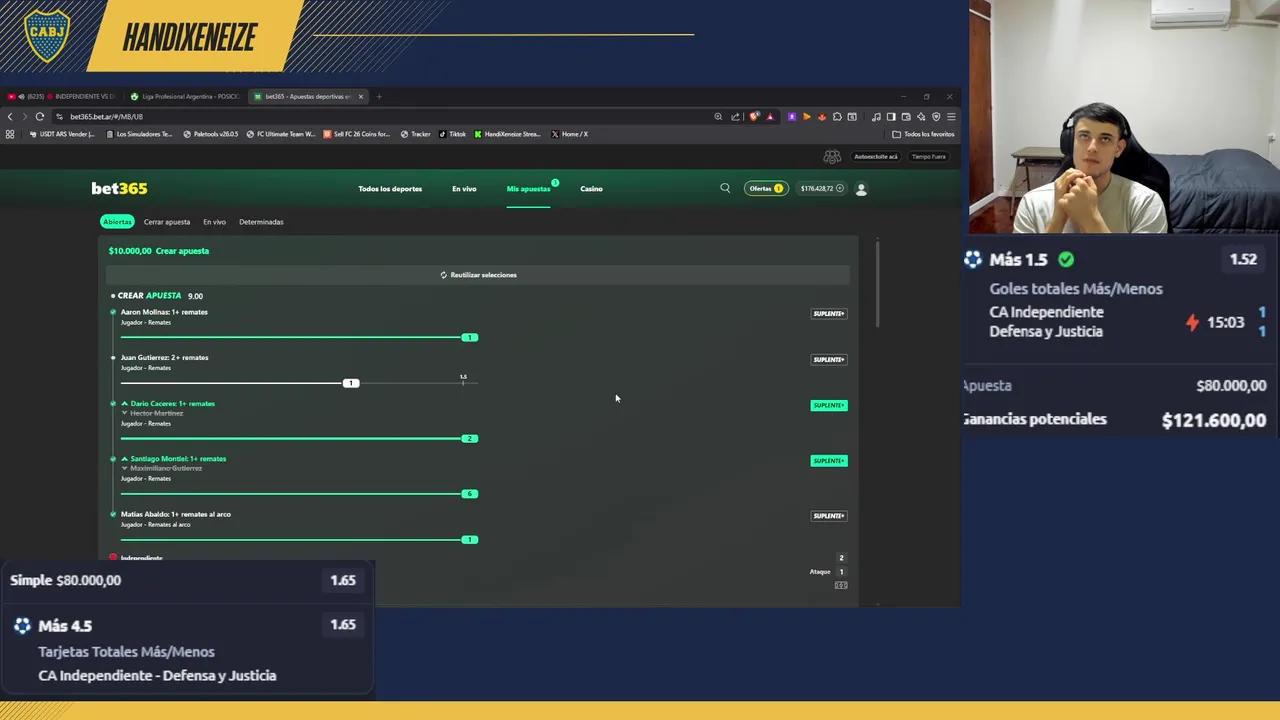Open a new browser tab
This screenshot has height=720, width=1280.
pos(379,97)
